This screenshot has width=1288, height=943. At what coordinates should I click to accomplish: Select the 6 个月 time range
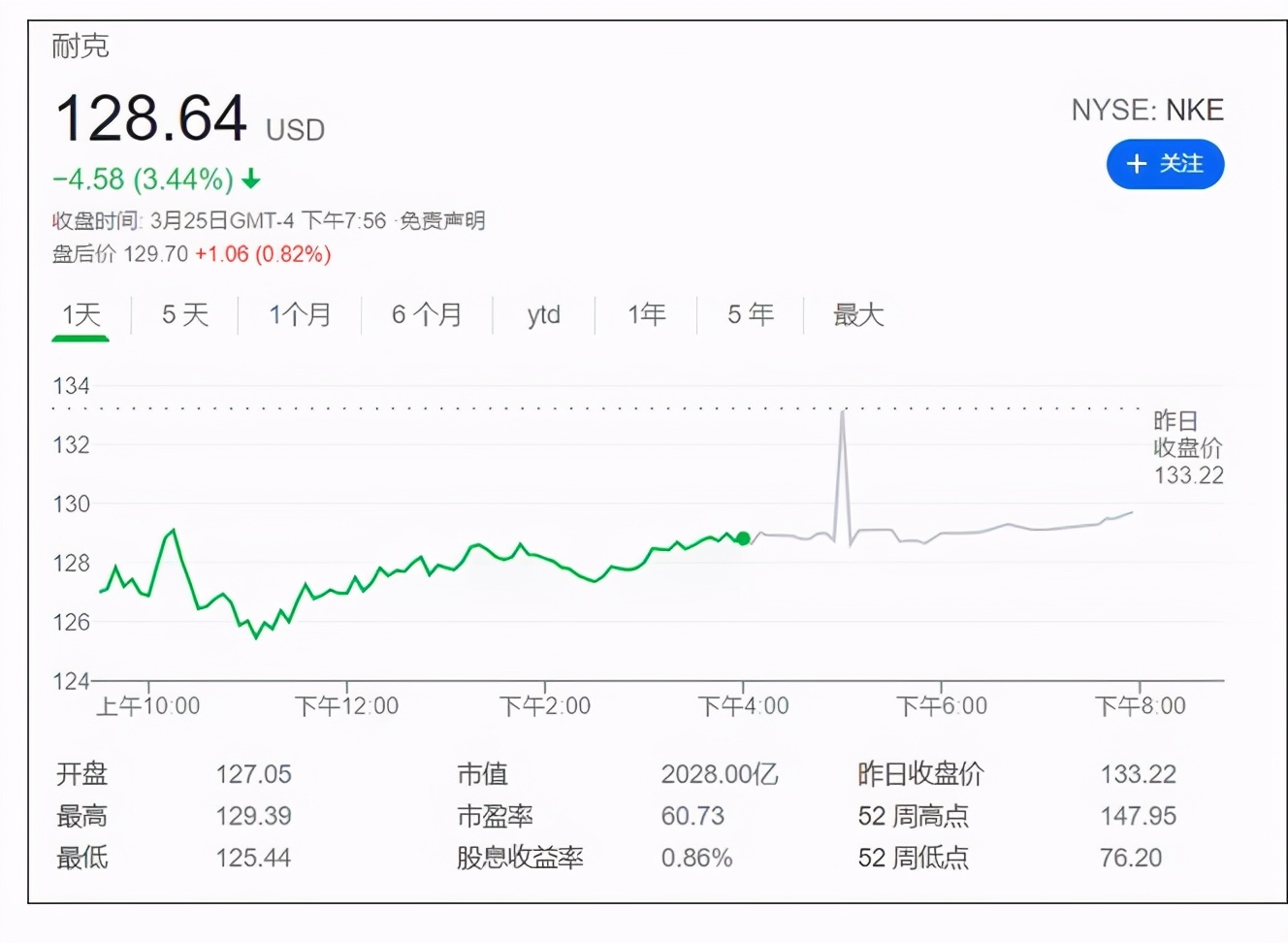427,314
